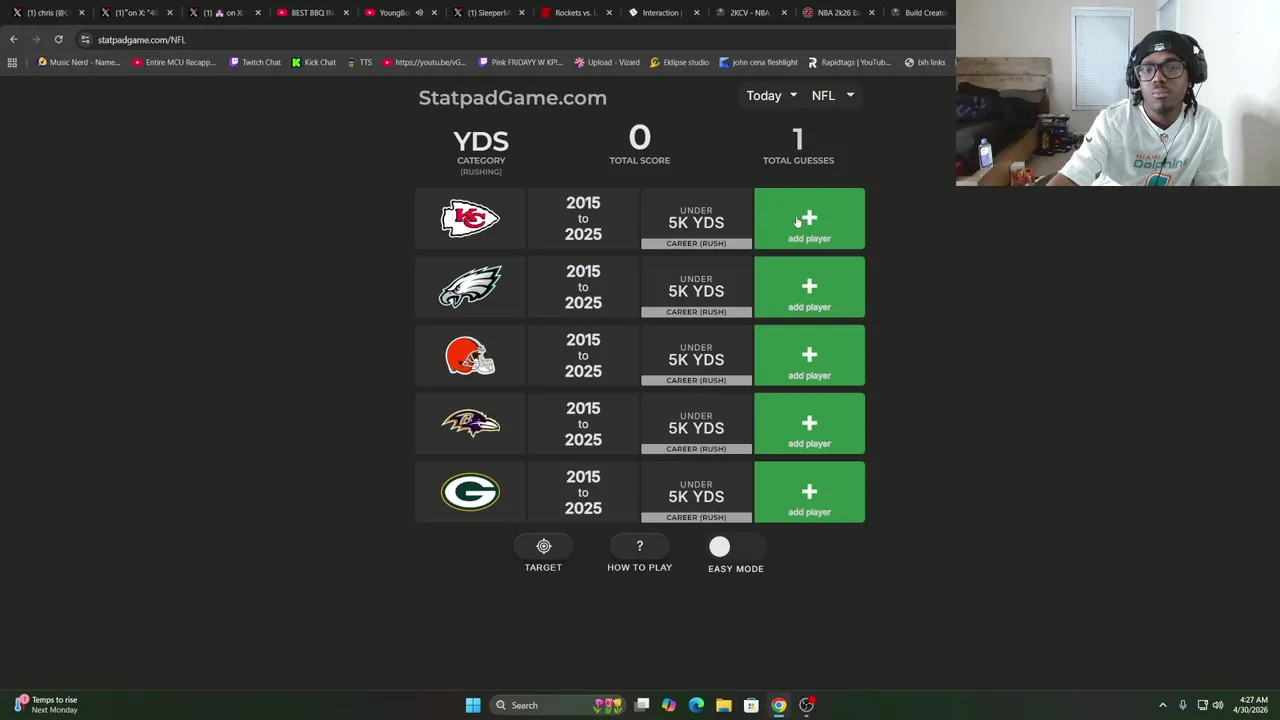The width and height of the screenshot is (1280, 720).
Task: Click the Chiefs team logo
Action: tap(470, 218)
